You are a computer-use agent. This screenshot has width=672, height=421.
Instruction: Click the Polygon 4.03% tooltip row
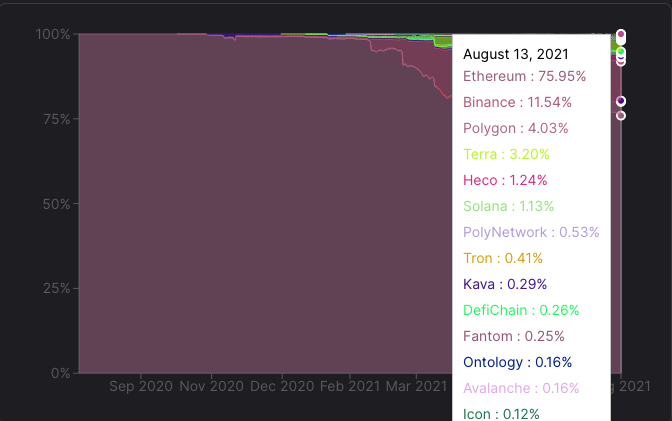coord(515,128)
